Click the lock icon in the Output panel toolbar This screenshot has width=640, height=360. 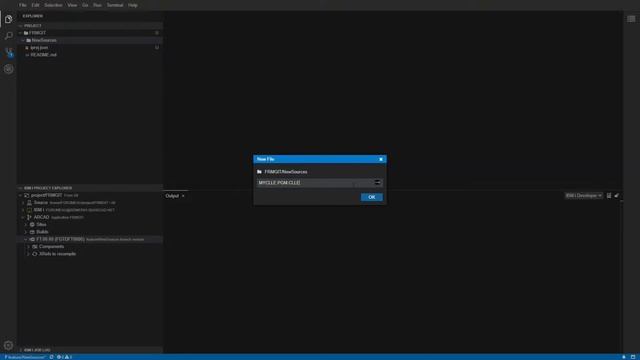609,196
